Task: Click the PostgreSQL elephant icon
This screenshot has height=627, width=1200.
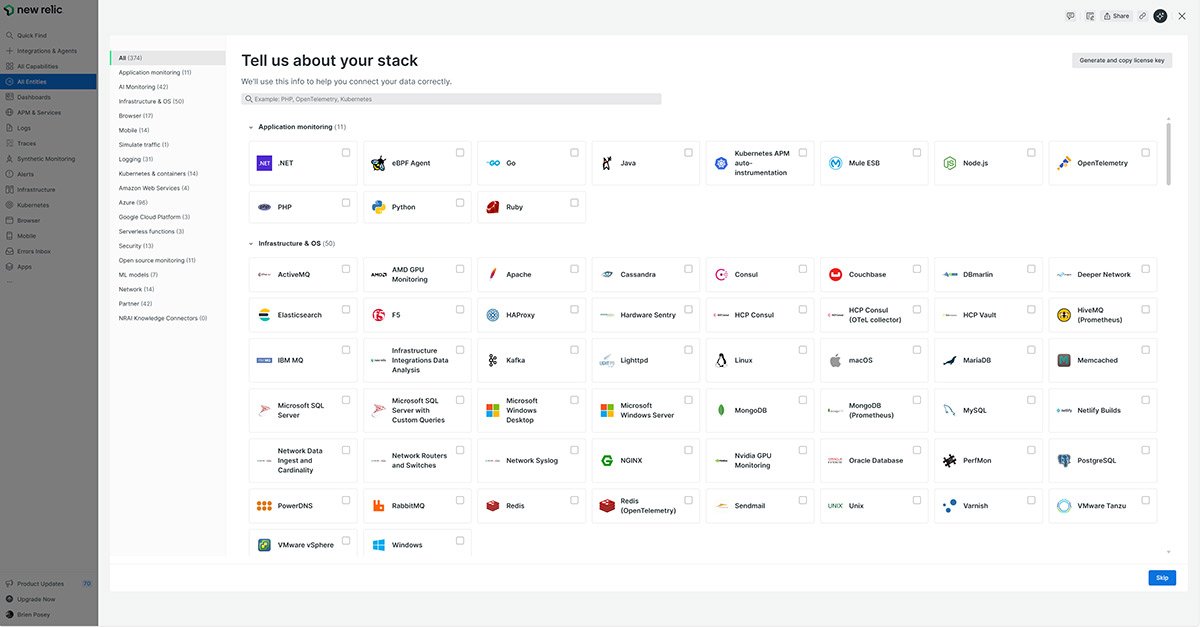Action: [1064, 461]
